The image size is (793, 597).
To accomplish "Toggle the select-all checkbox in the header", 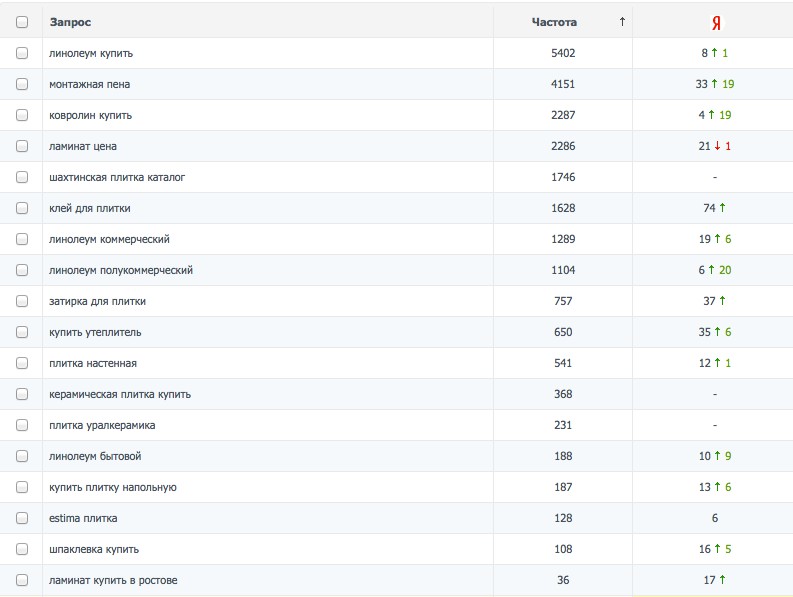I will 22,22.
